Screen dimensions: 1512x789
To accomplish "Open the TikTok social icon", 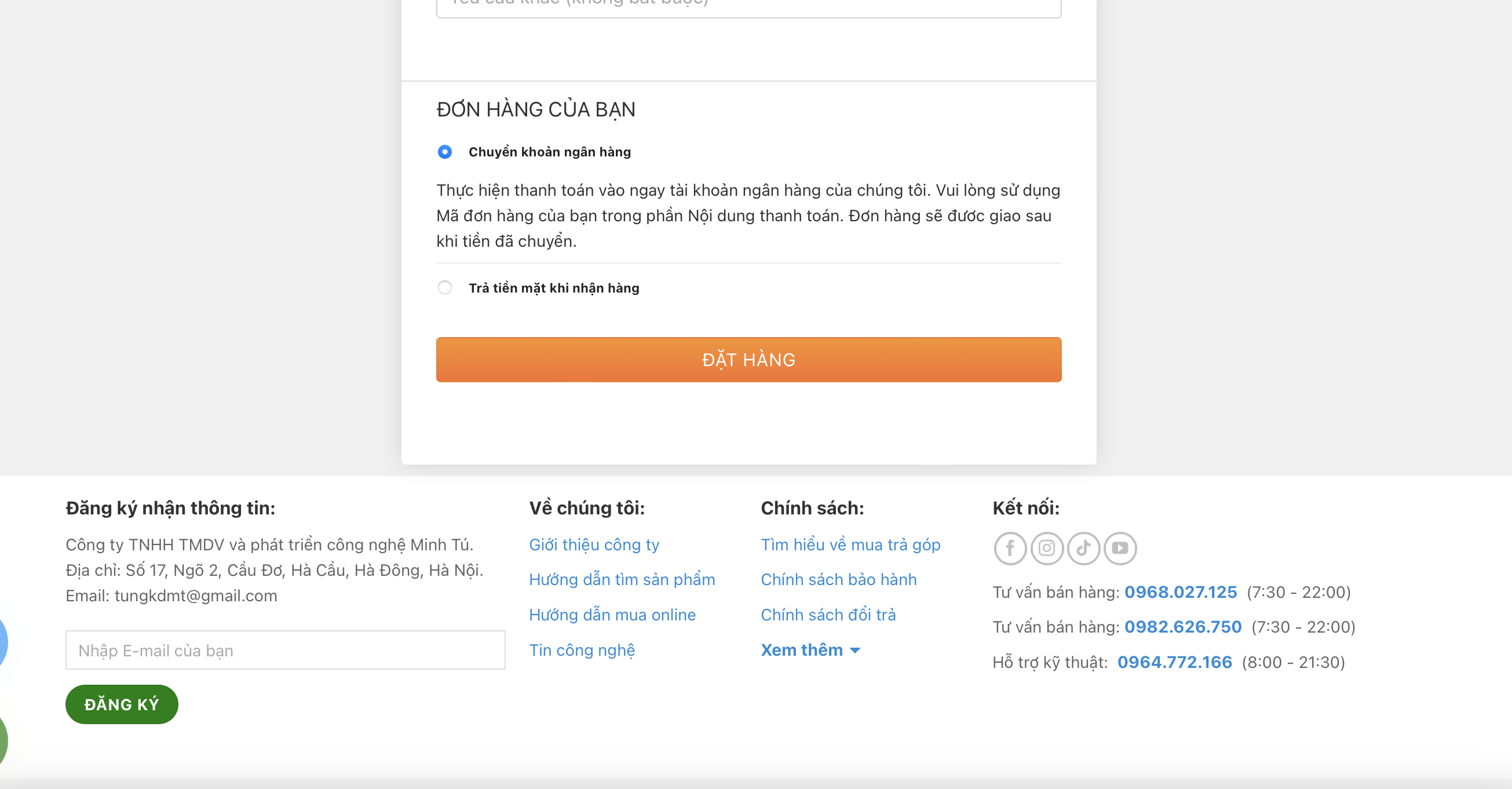I will click(1083, 549).
